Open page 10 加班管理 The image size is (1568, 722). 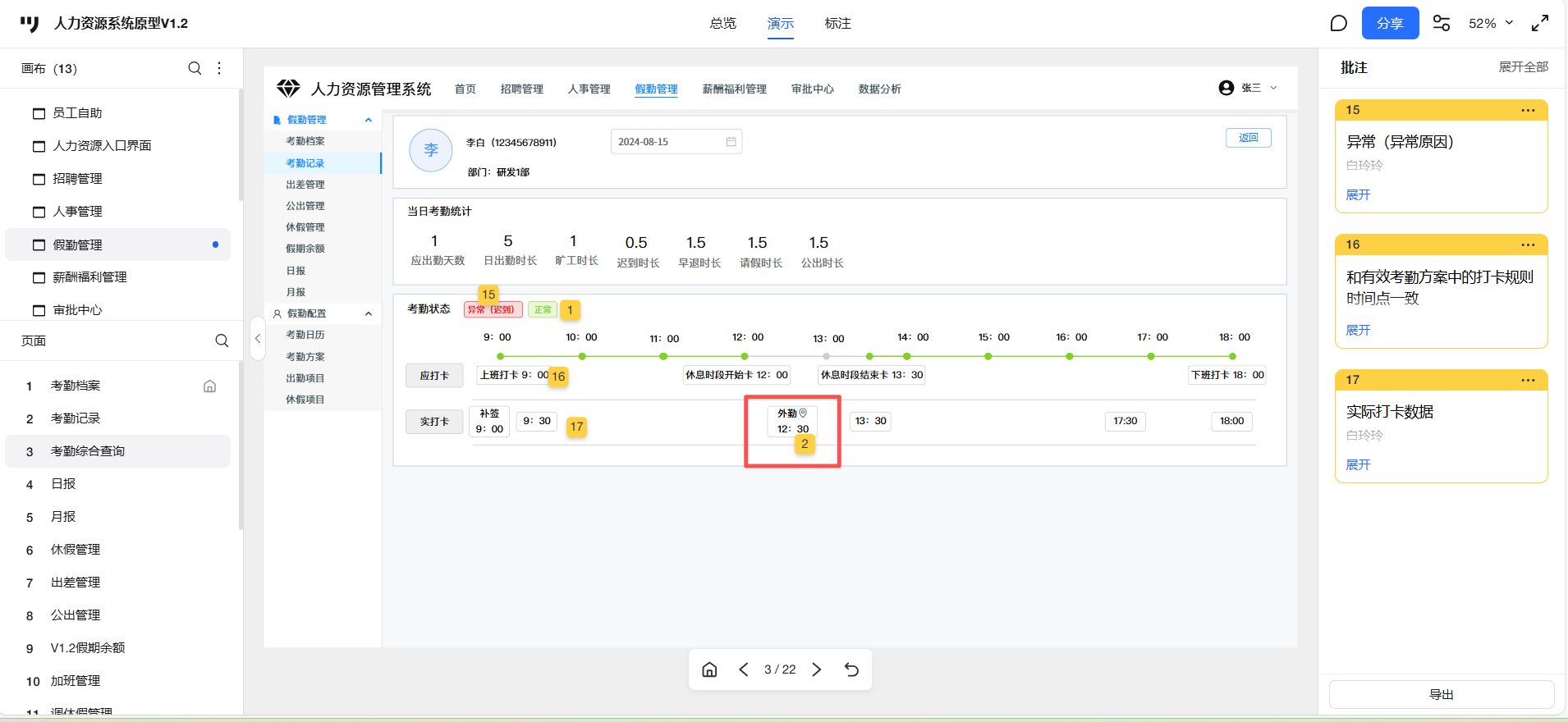118,681
